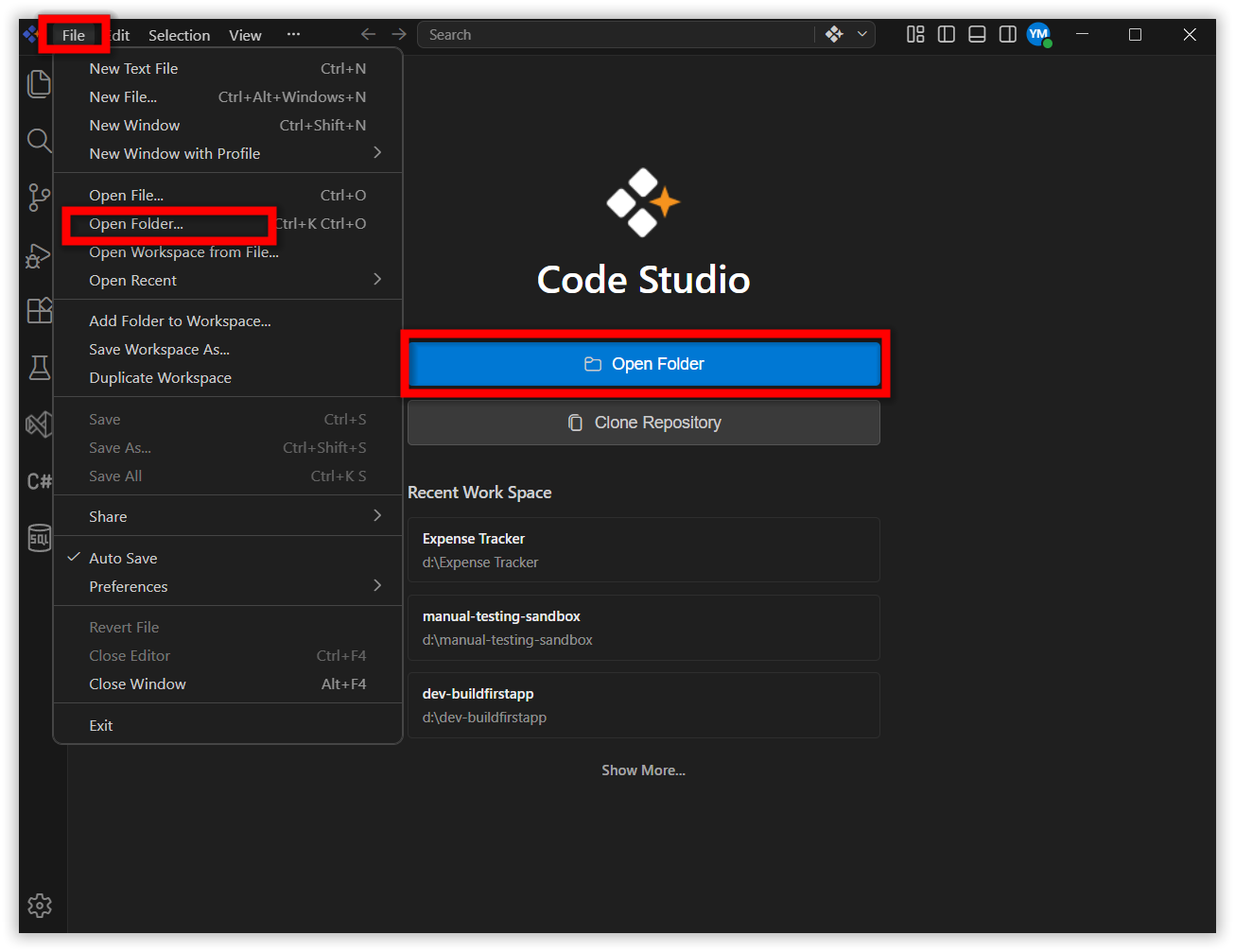
Task: Toggle the primary side bar
Action: pyautogui.click(x=947, y=34)
